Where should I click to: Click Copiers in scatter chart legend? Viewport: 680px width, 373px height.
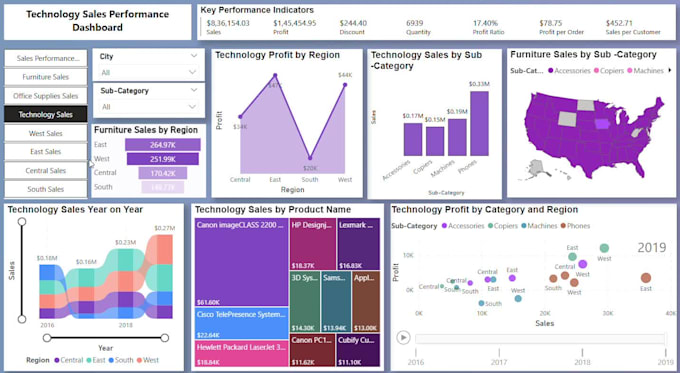click(x=503, y=226)
